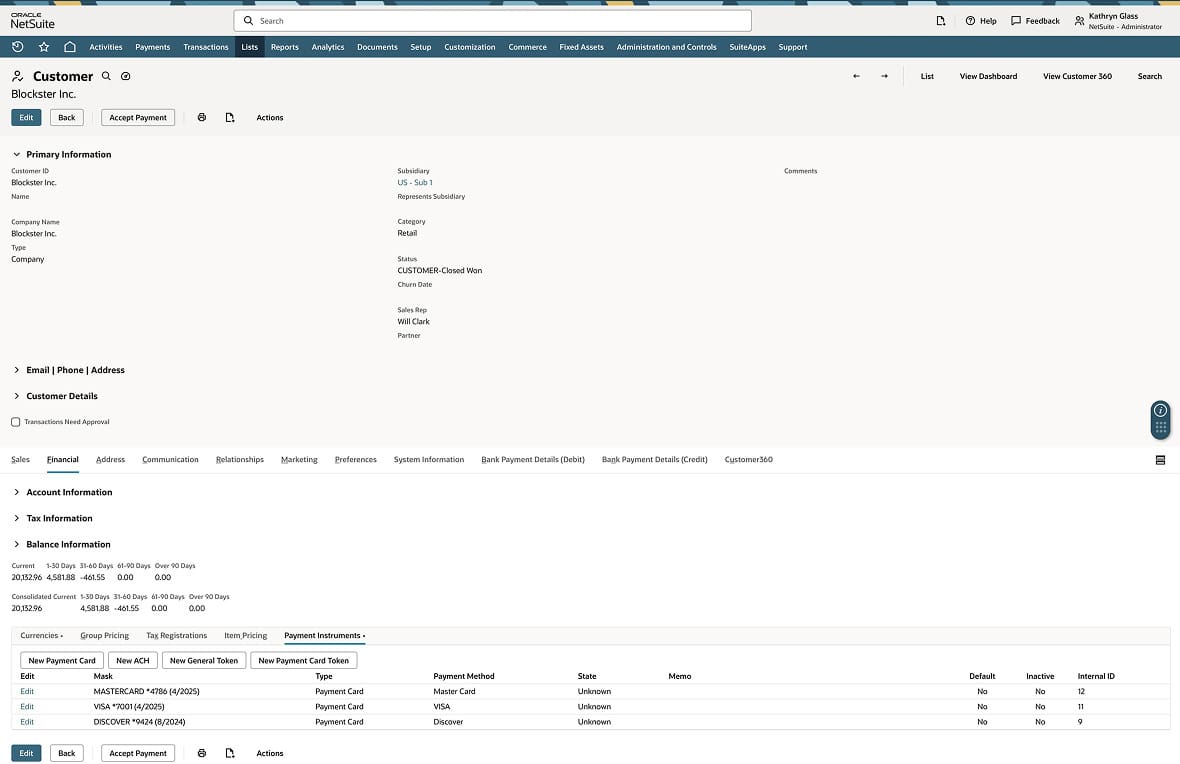This screenshot has width=1180, height=764.
Task: Switch to the Tax Registrations tab
Action: click(176, 635)
